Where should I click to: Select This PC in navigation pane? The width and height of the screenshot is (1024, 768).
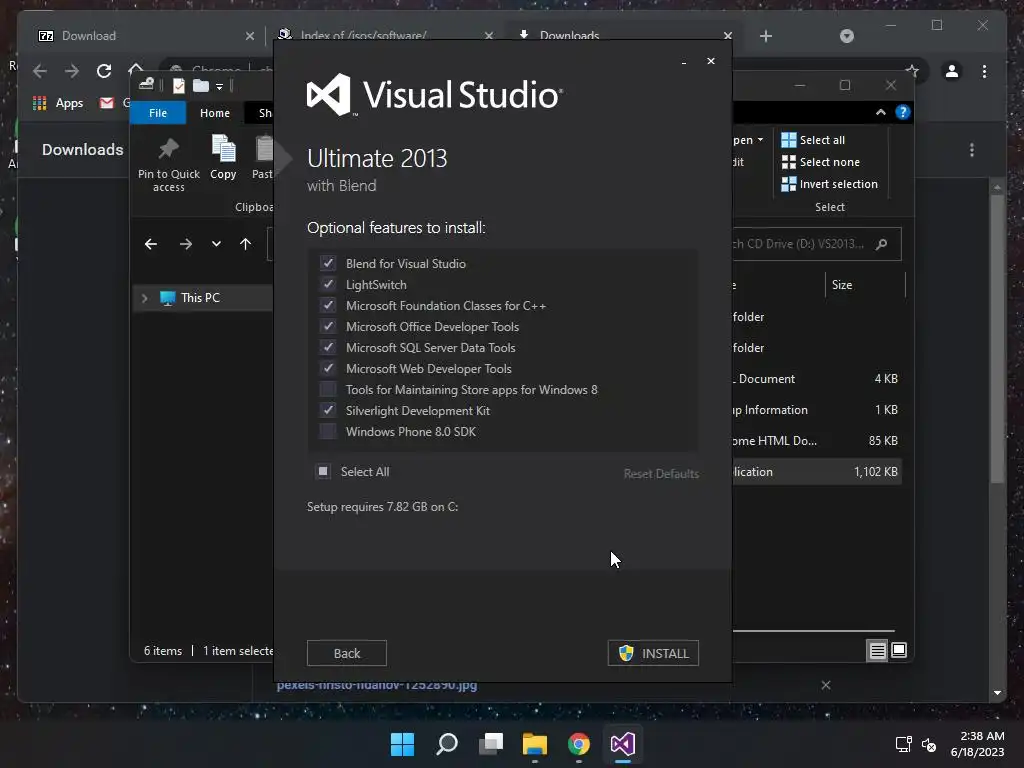coord(200,298)
